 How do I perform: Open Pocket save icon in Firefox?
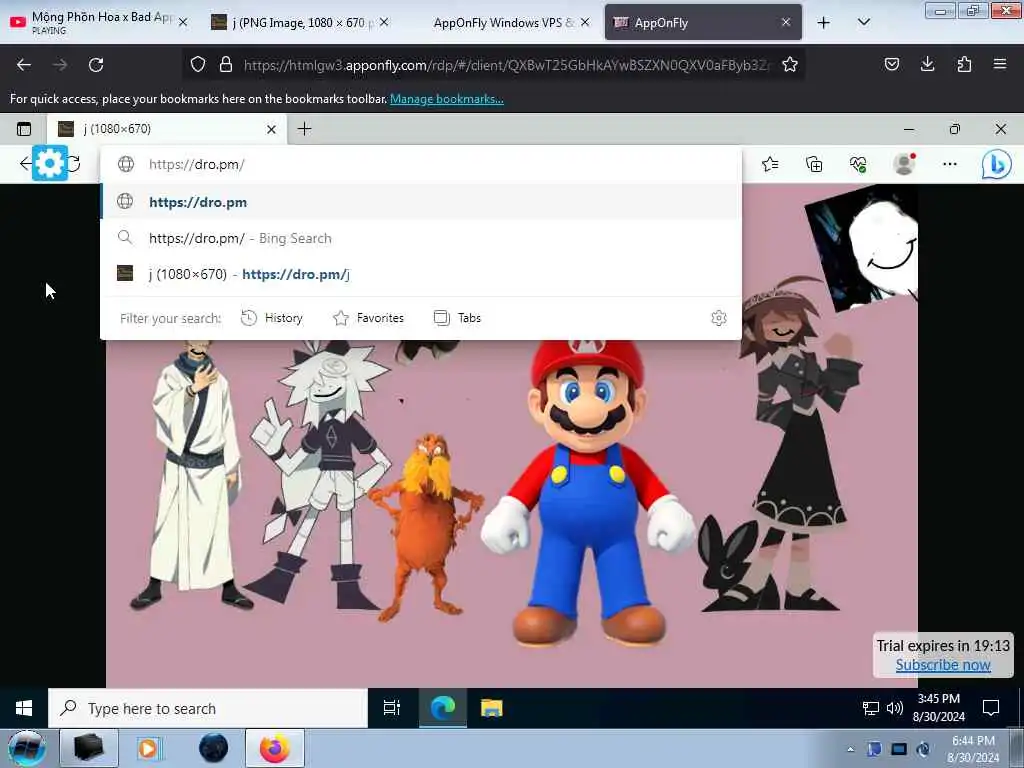coord(891,64)
